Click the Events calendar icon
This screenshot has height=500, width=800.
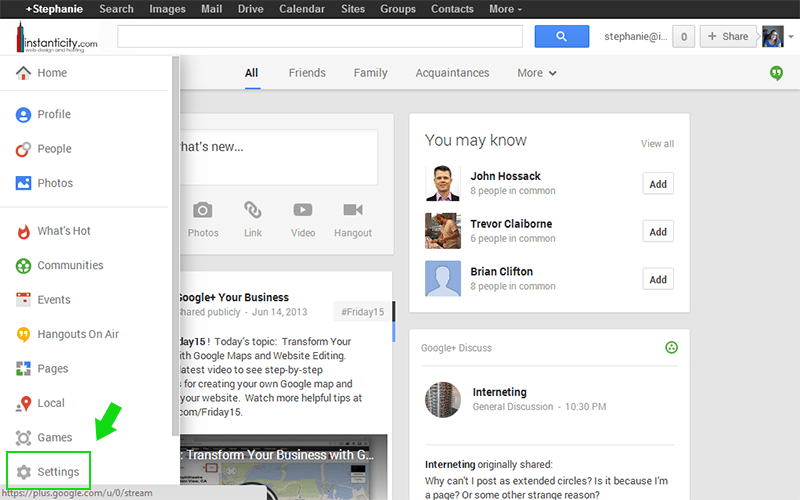pos(23,299)
